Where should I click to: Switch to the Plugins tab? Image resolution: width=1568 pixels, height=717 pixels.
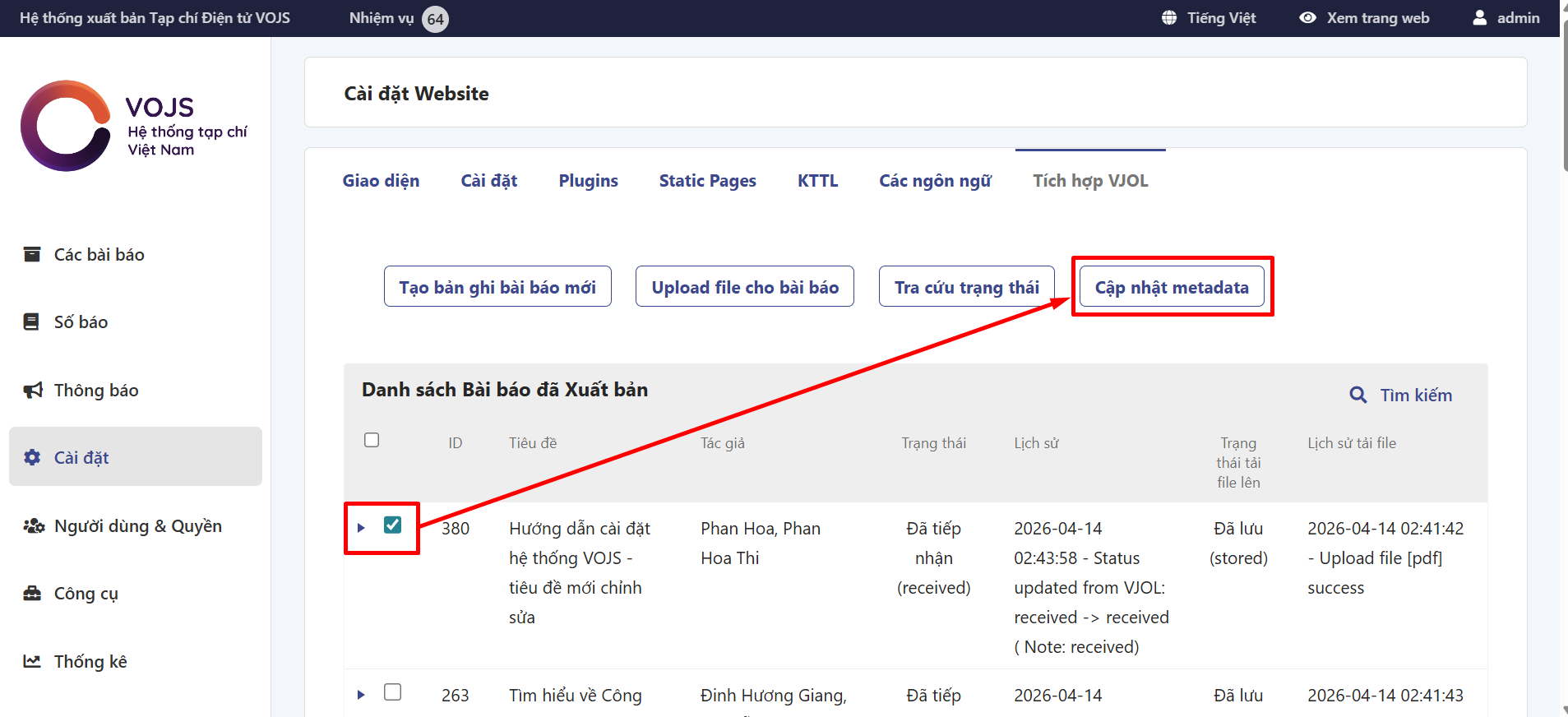point(589,181)
